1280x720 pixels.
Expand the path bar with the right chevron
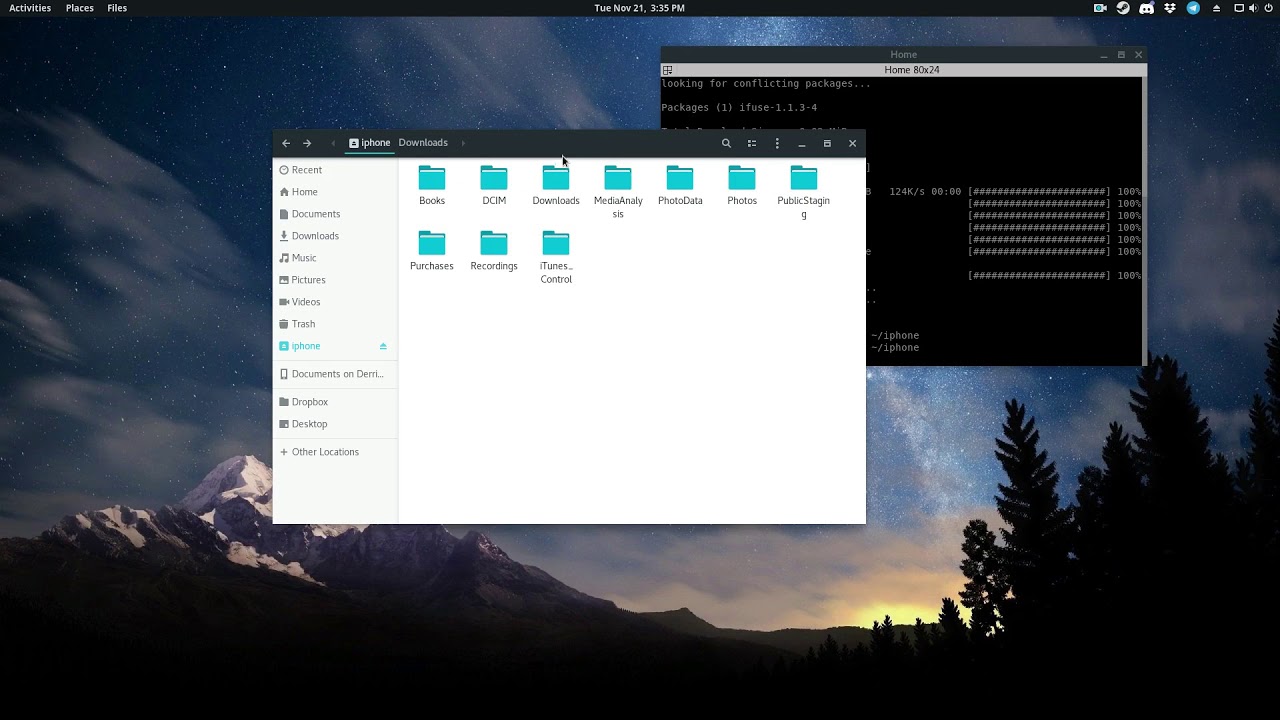click(x=463, y=143)
